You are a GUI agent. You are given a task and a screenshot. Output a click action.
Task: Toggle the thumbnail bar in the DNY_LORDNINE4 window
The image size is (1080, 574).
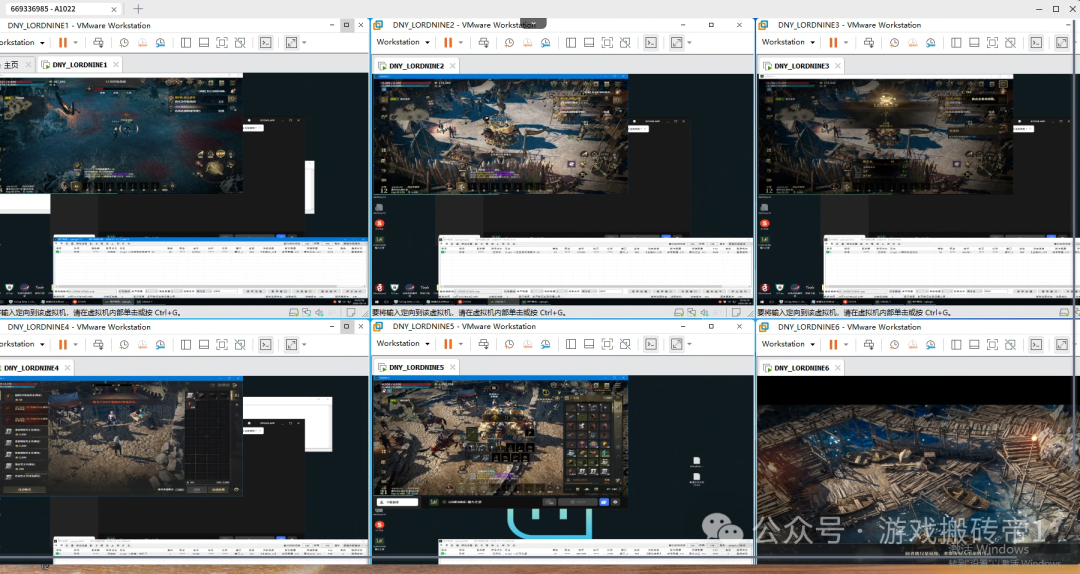204,345
